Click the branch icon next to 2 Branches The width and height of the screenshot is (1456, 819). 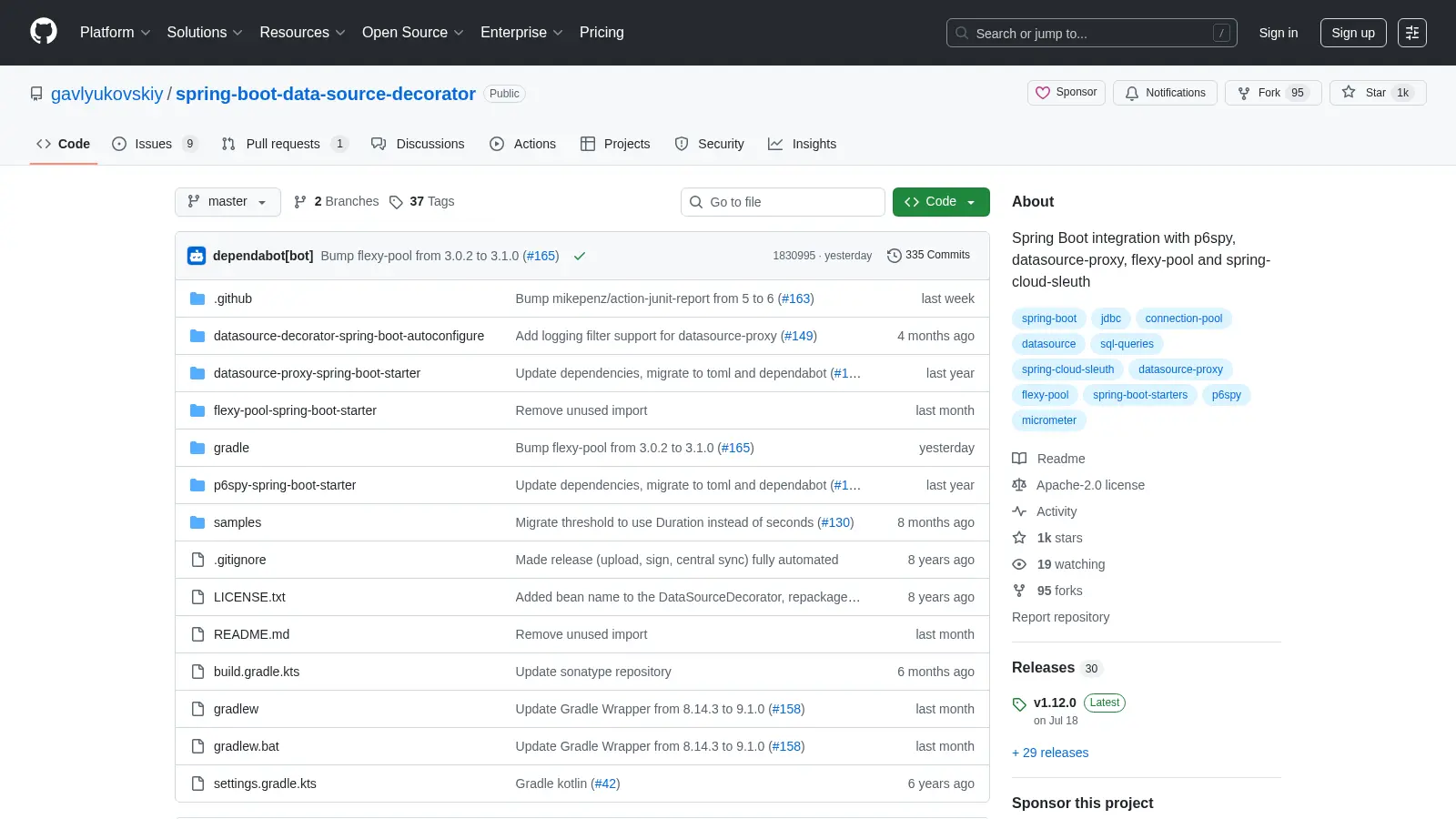pyautogui.click(x=300, y=202)
